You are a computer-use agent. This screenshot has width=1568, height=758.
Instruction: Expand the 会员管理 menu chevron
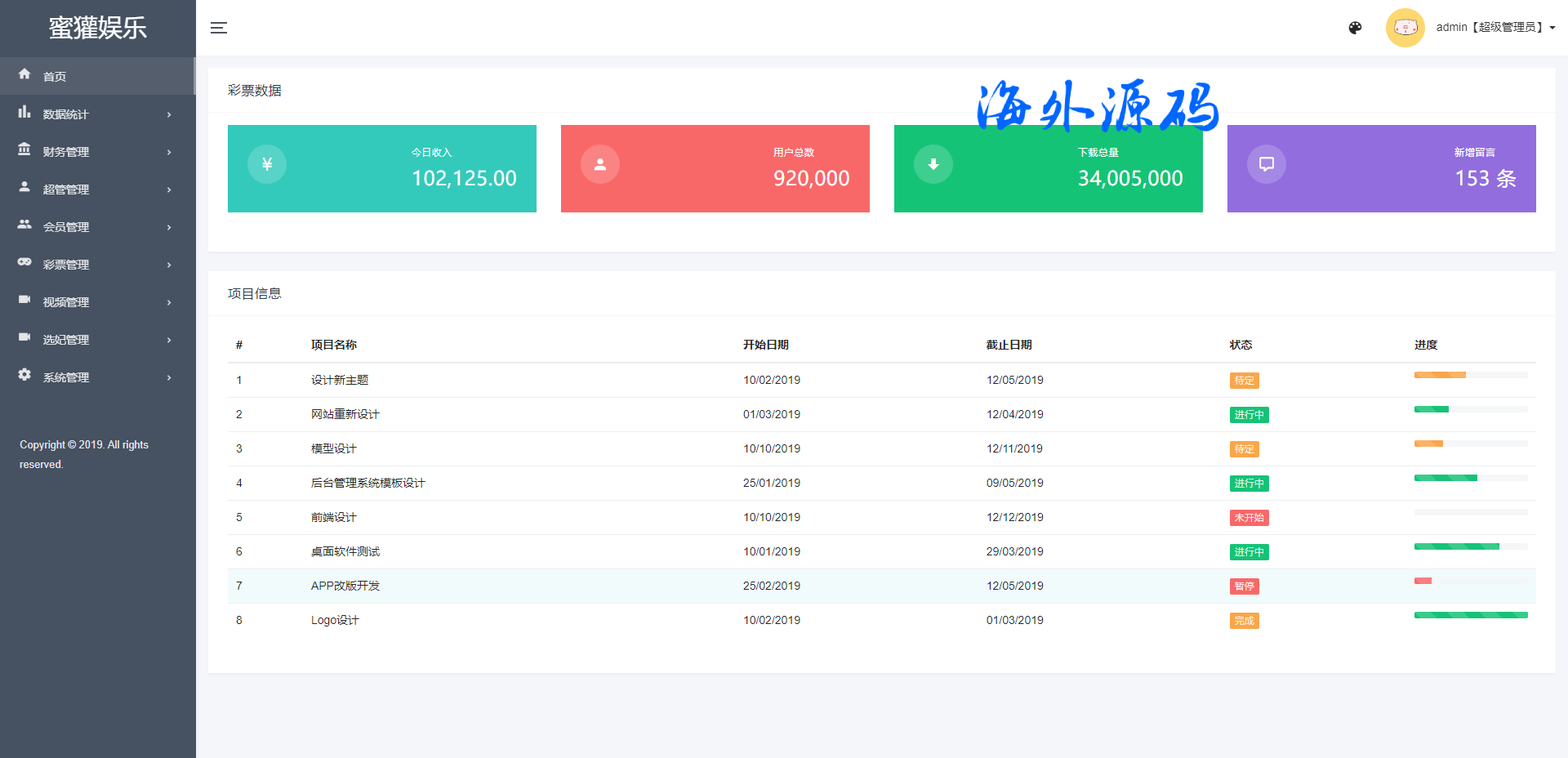169,227
